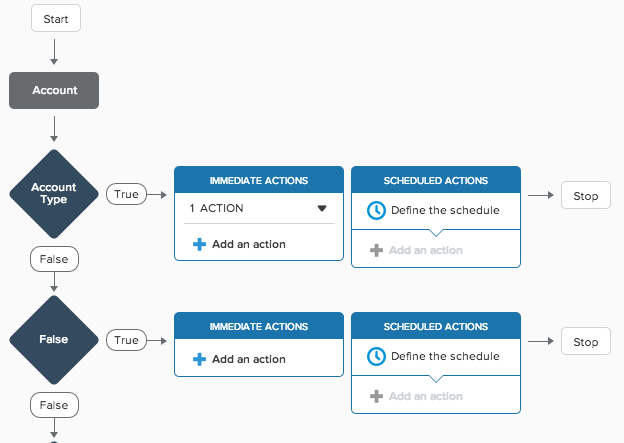Screen dimensions: 624x443
Task: Select the Account Type criteria diamond
Action: pos(54,194)
